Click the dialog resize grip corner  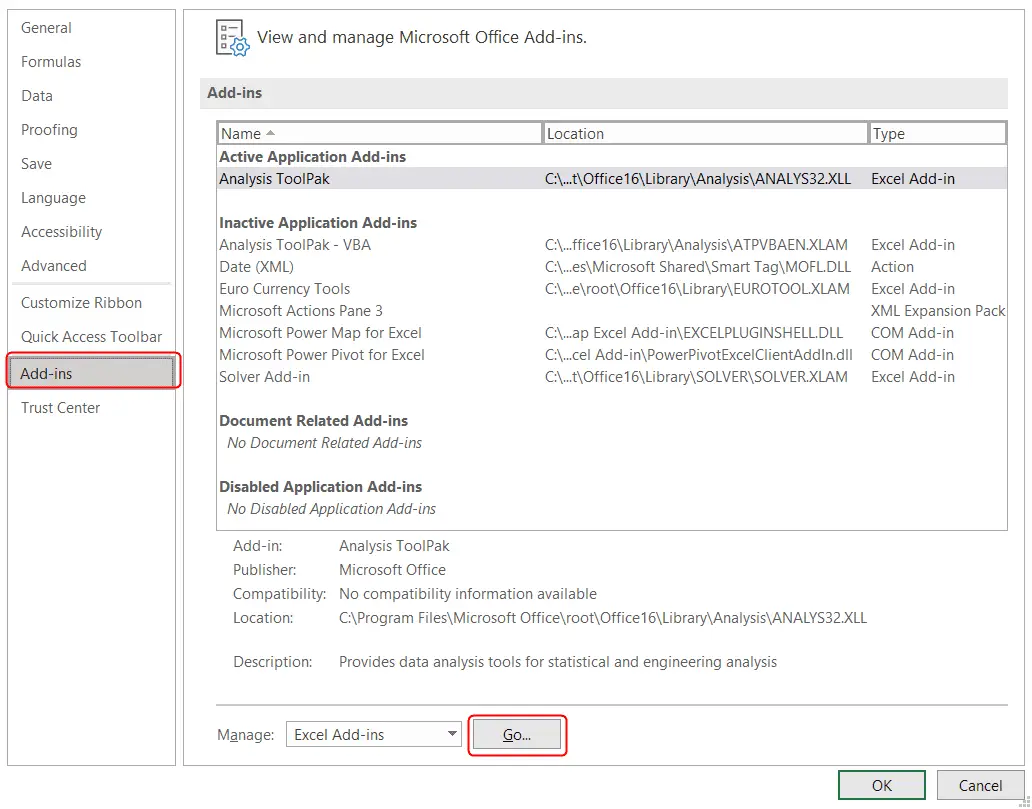[x=1026, y=802]
